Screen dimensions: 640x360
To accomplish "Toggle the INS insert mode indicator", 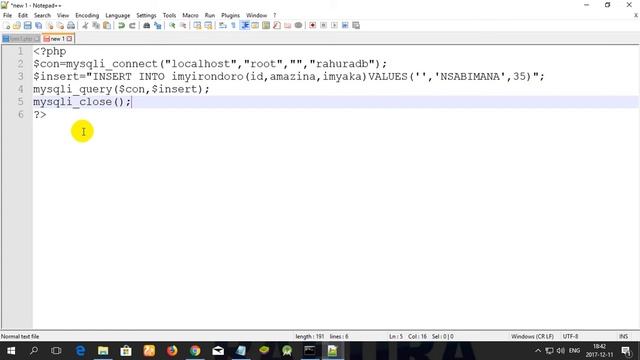I will [x=623, y=336].
